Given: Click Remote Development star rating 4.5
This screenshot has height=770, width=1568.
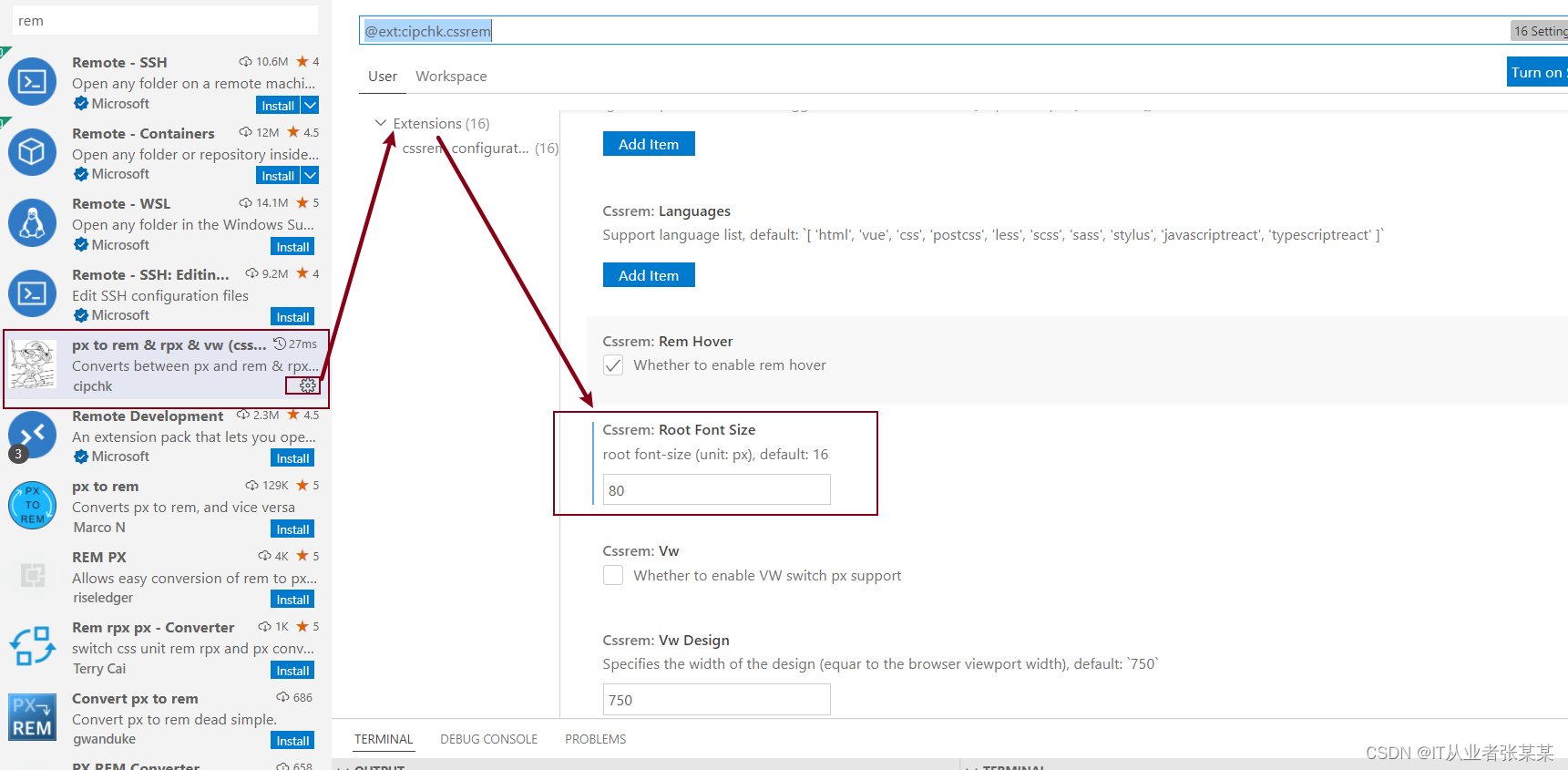Looking at the screenshot, I should 302,415.
